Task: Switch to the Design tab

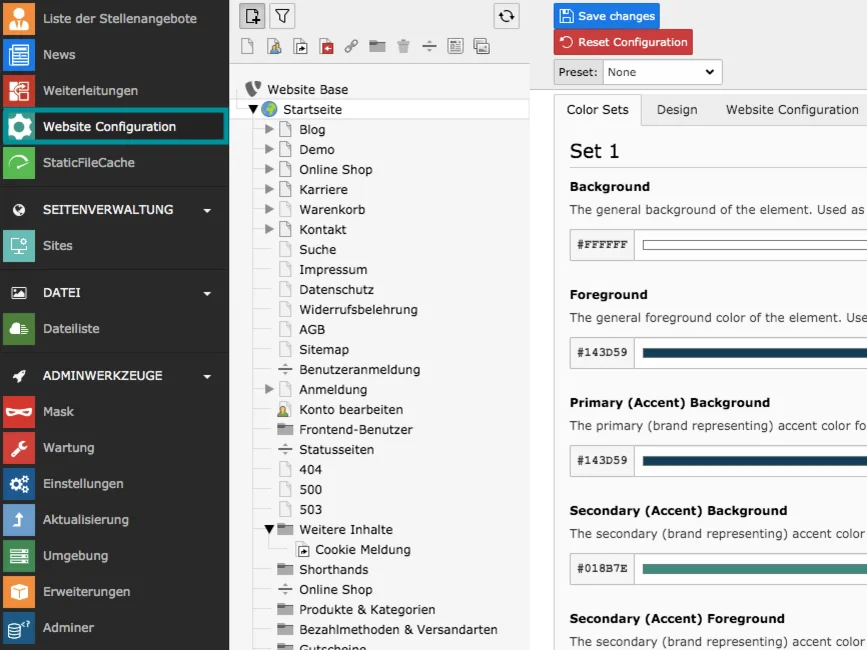Action: point(677,110)
